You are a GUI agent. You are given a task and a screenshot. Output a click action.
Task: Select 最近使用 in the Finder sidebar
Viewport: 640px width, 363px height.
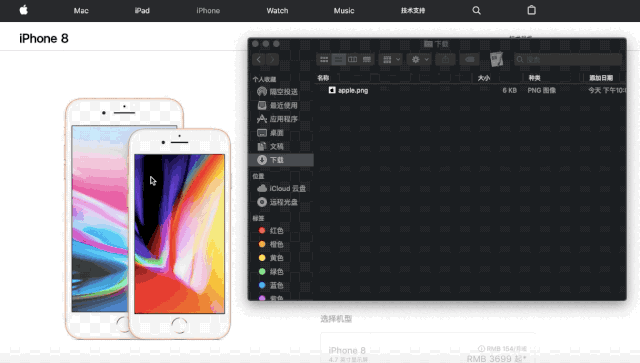[281, 105]
